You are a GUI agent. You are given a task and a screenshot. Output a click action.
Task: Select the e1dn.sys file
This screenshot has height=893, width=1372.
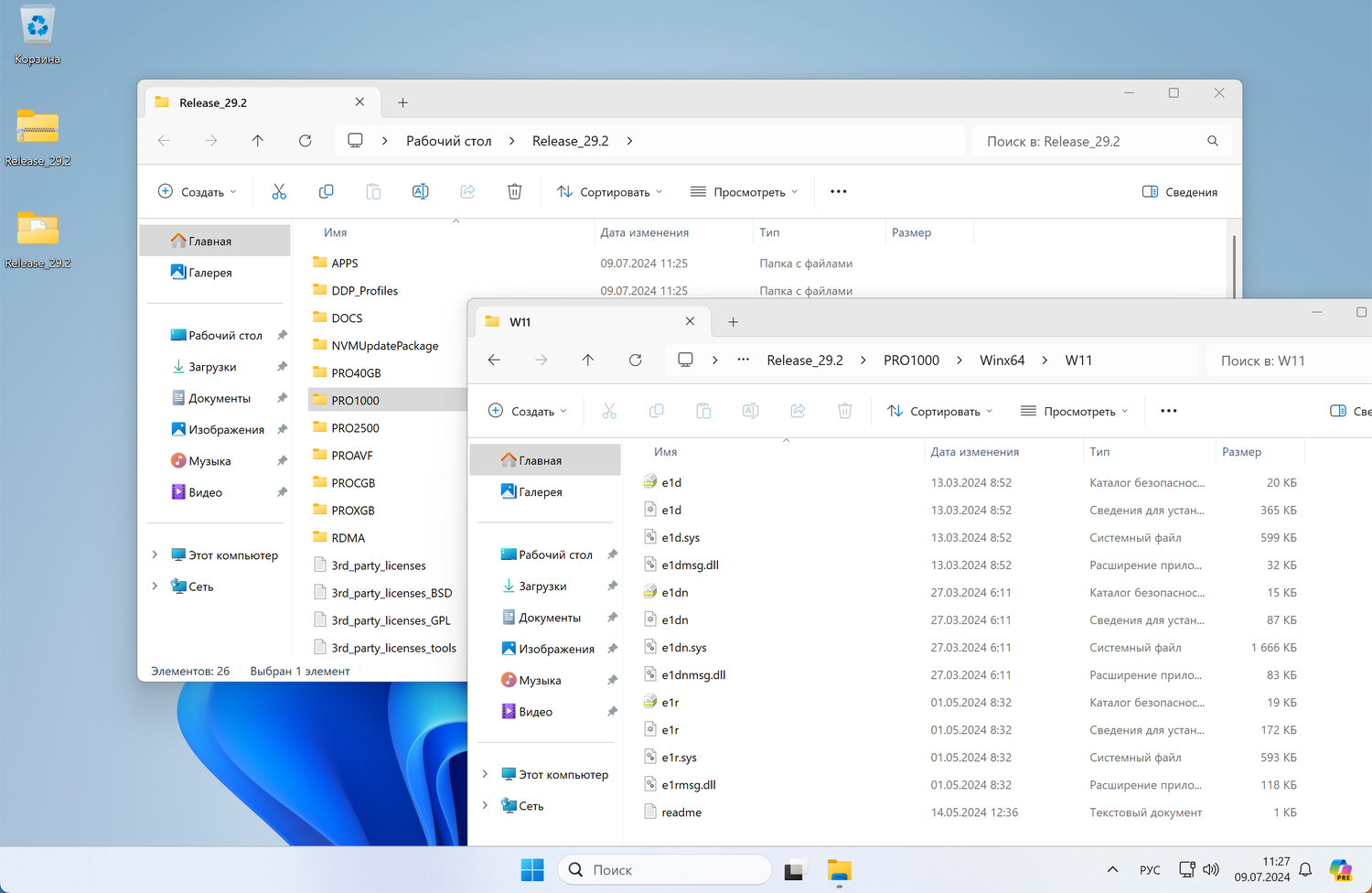684,647
